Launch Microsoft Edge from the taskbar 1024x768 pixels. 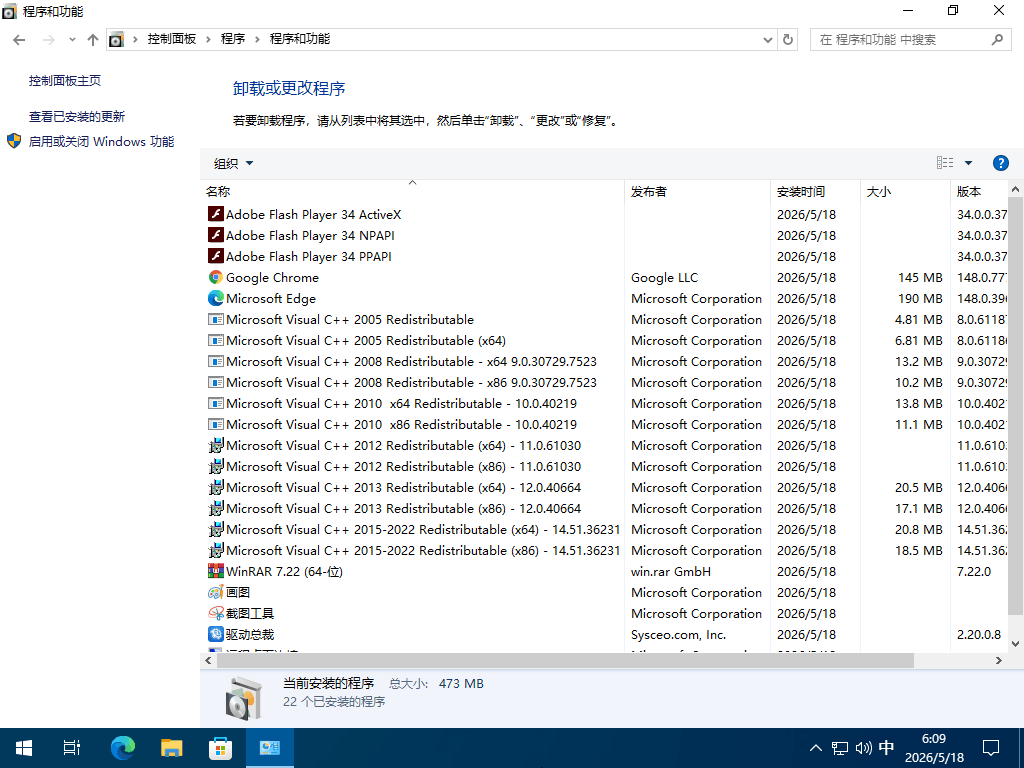(x=122, y=748)
